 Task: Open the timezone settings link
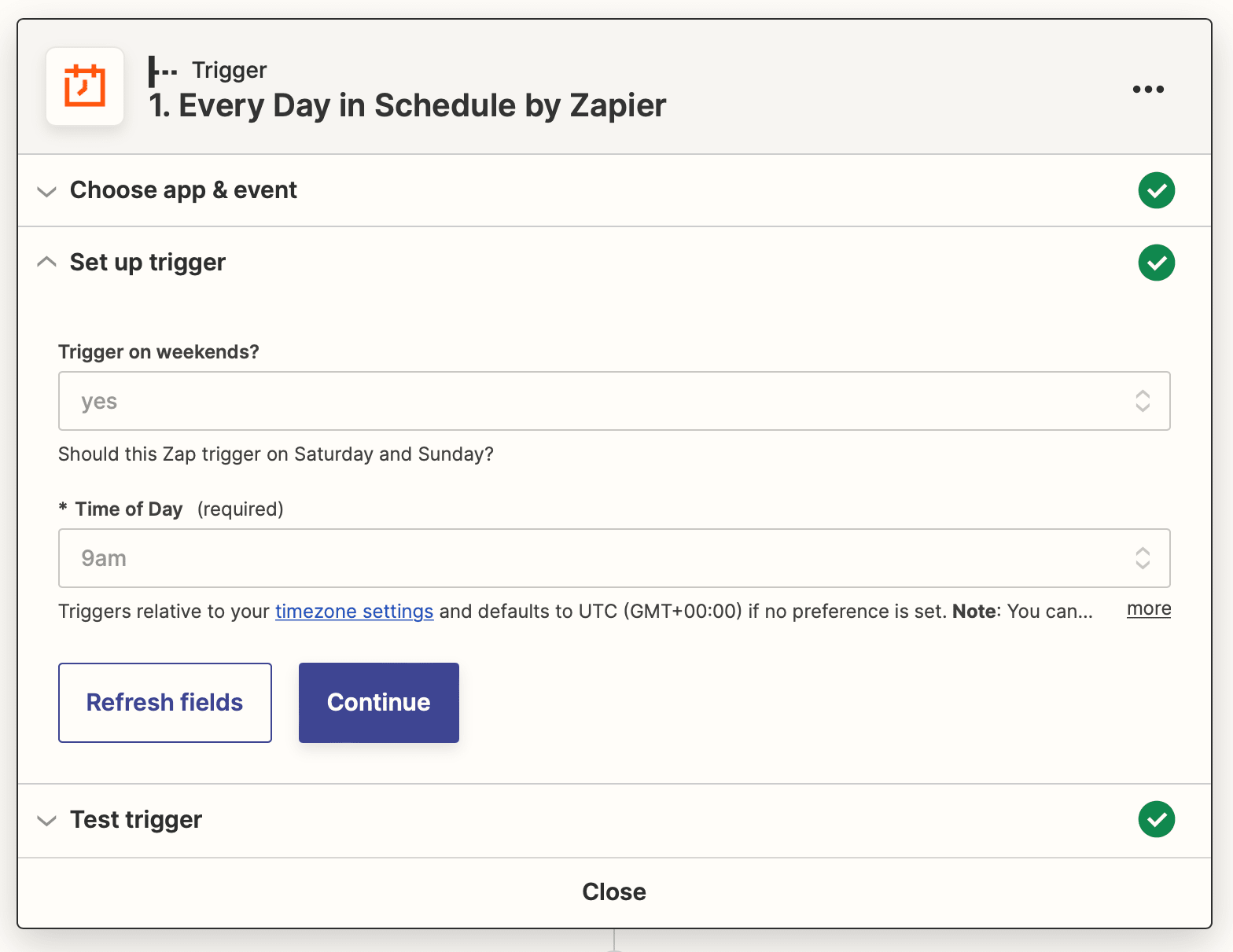point(354,612)
